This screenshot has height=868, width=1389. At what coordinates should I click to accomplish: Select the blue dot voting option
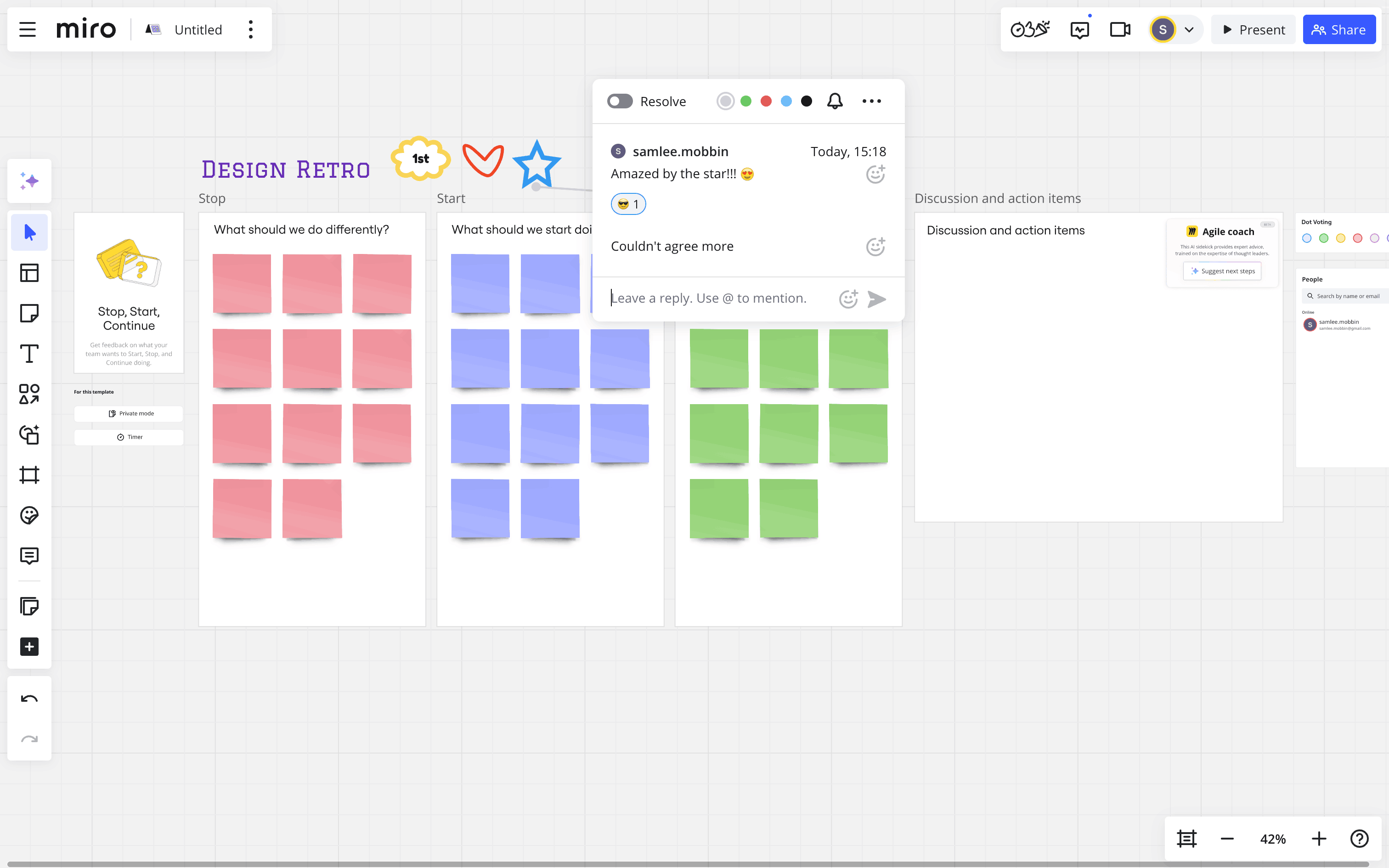click(1307, 238)
